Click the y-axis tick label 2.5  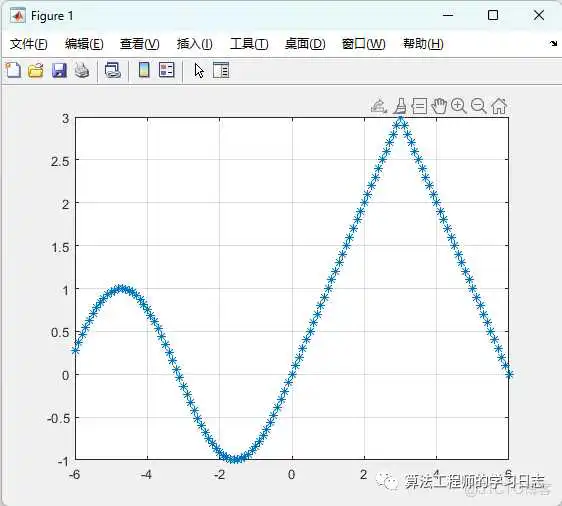click(x=60, y=161)
